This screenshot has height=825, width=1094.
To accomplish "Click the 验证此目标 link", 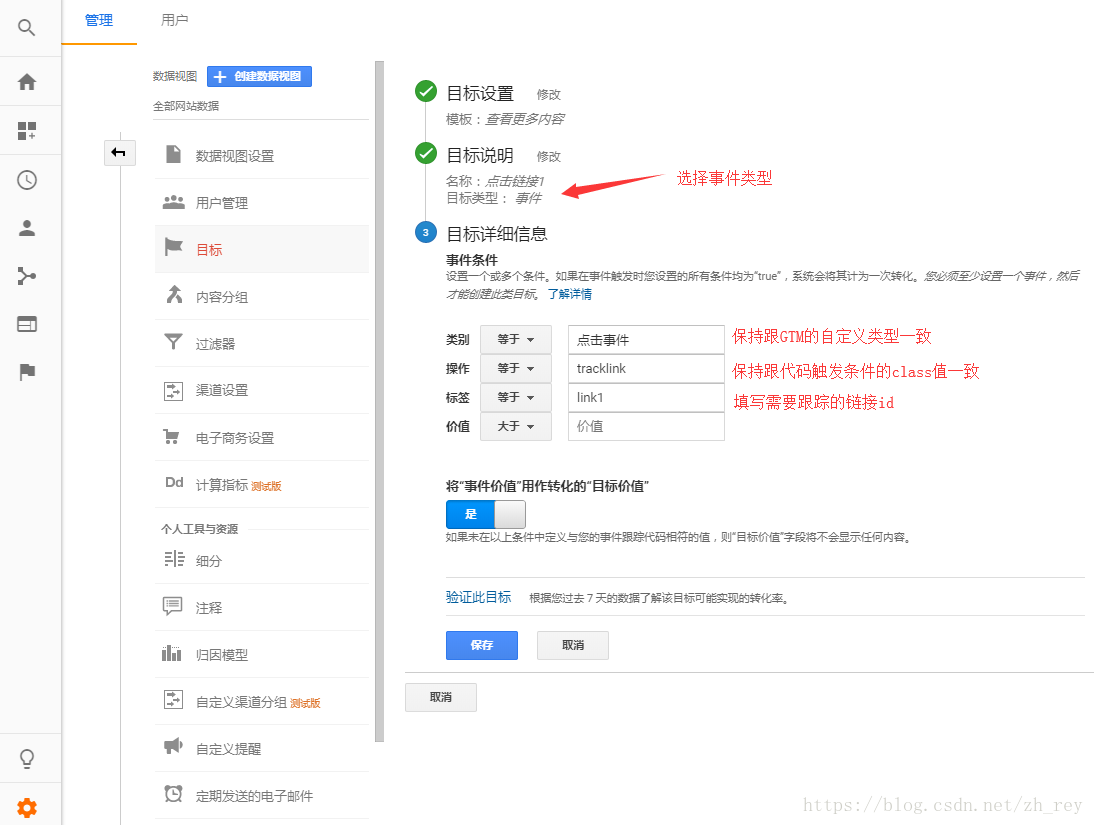I will click(479, 597).
